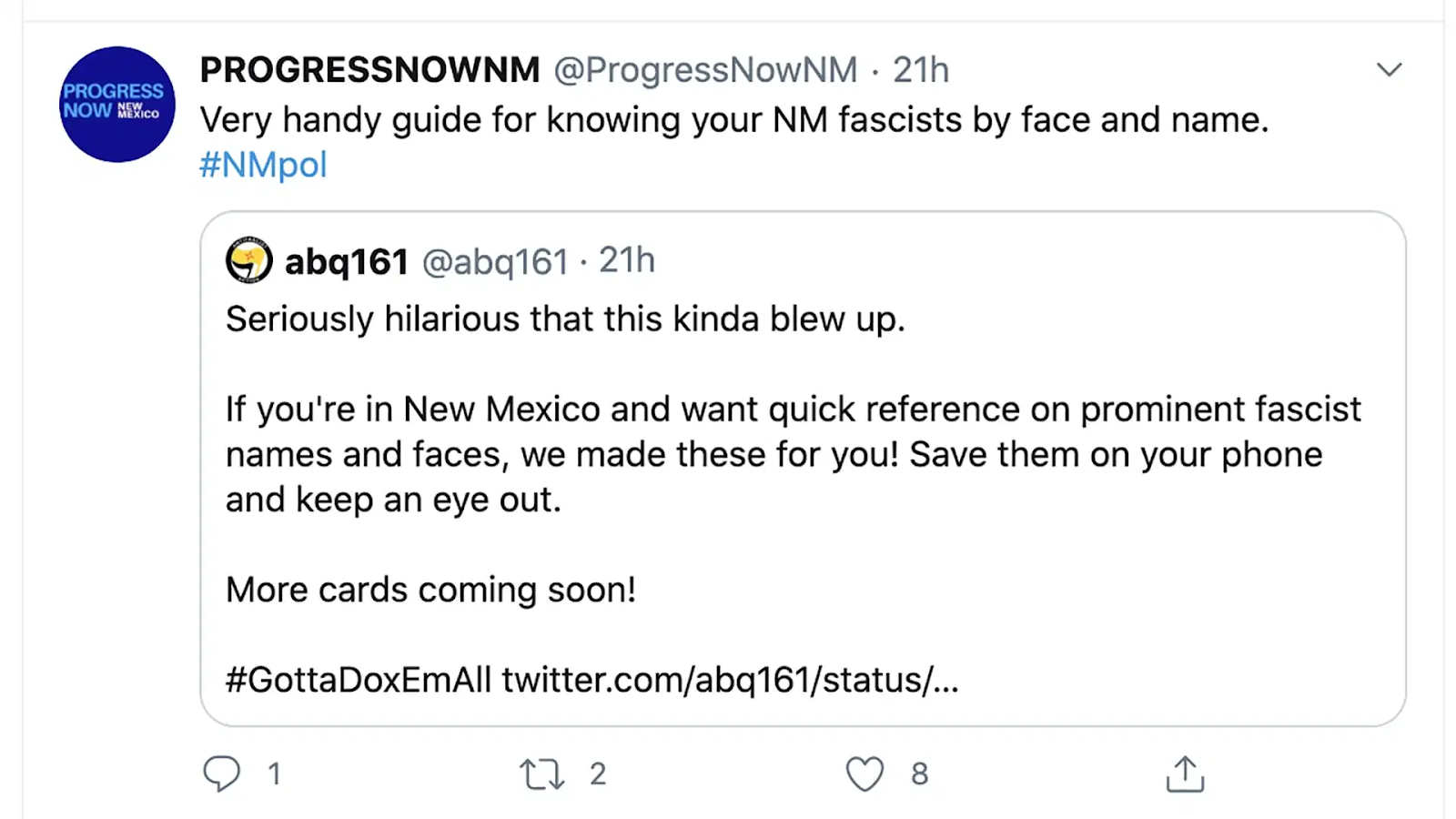
Task: Click the reply count 1
Action: pos(274,773)
